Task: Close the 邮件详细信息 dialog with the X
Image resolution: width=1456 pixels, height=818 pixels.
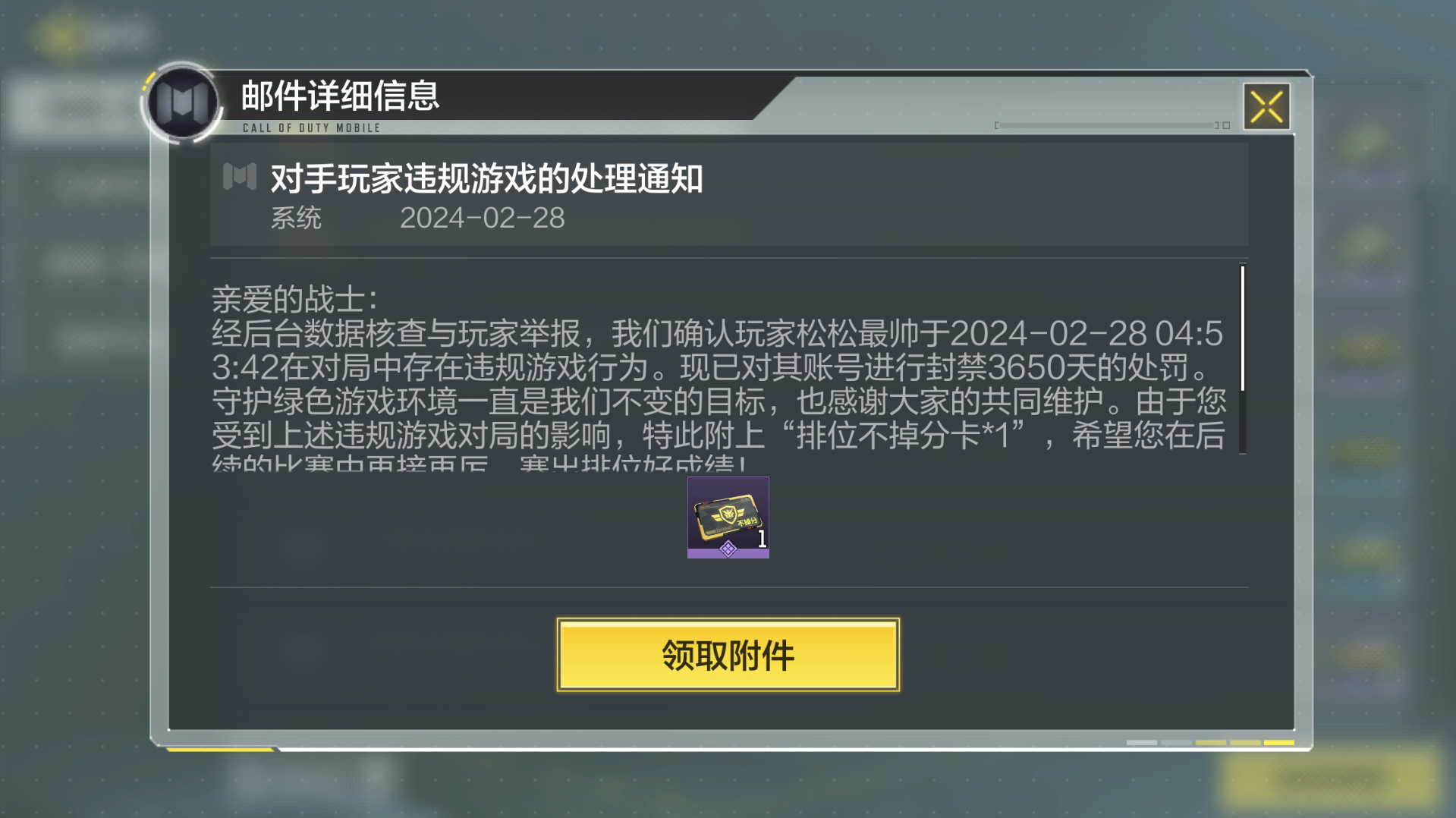Action: 1266,106
